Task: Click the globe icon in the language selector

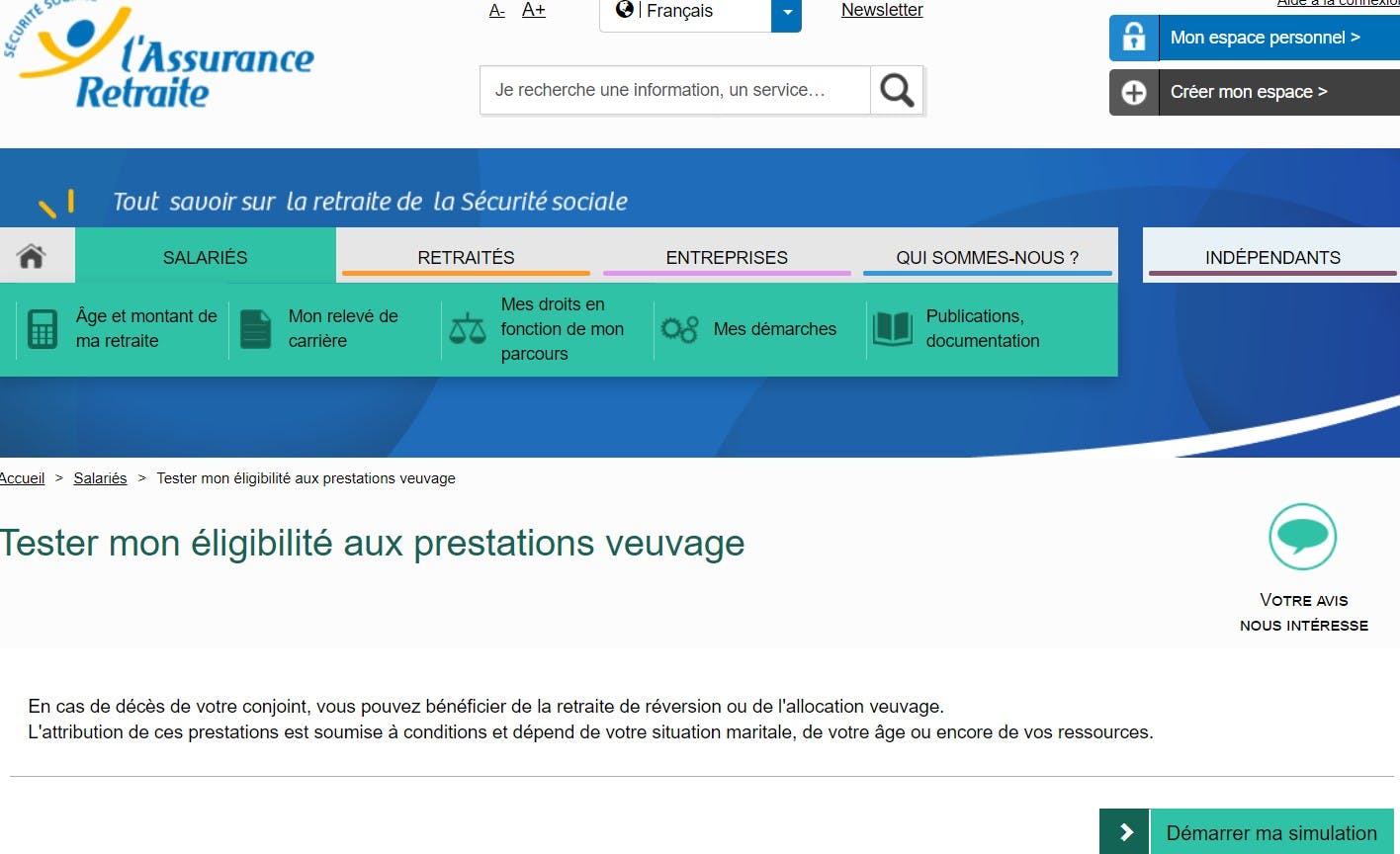Action: tap(624, 11)
